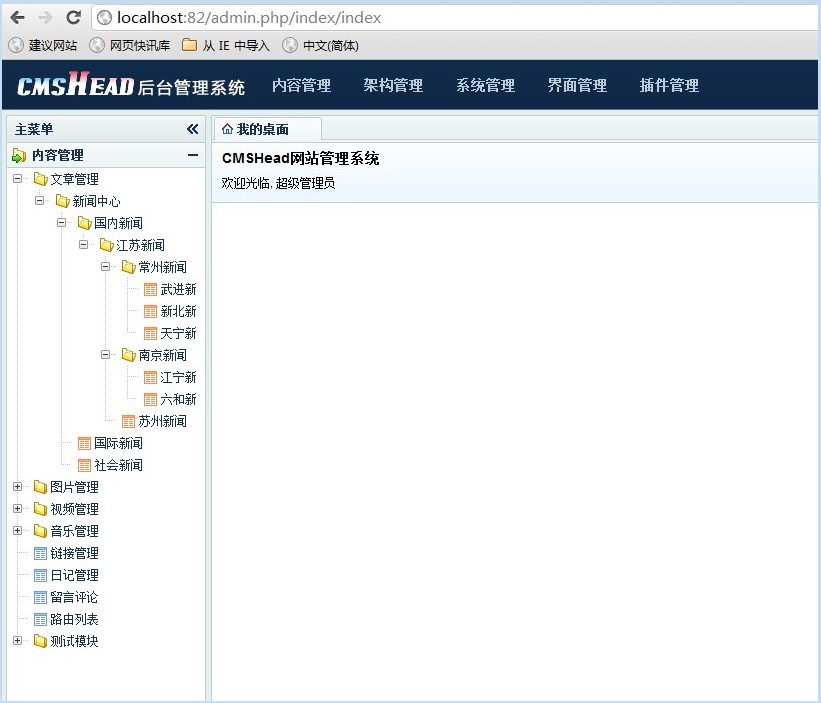Image resolution: width=821 pixels, height=703 pixels.
Task: Open the 国际新闻 category
Action: [118, 443]
